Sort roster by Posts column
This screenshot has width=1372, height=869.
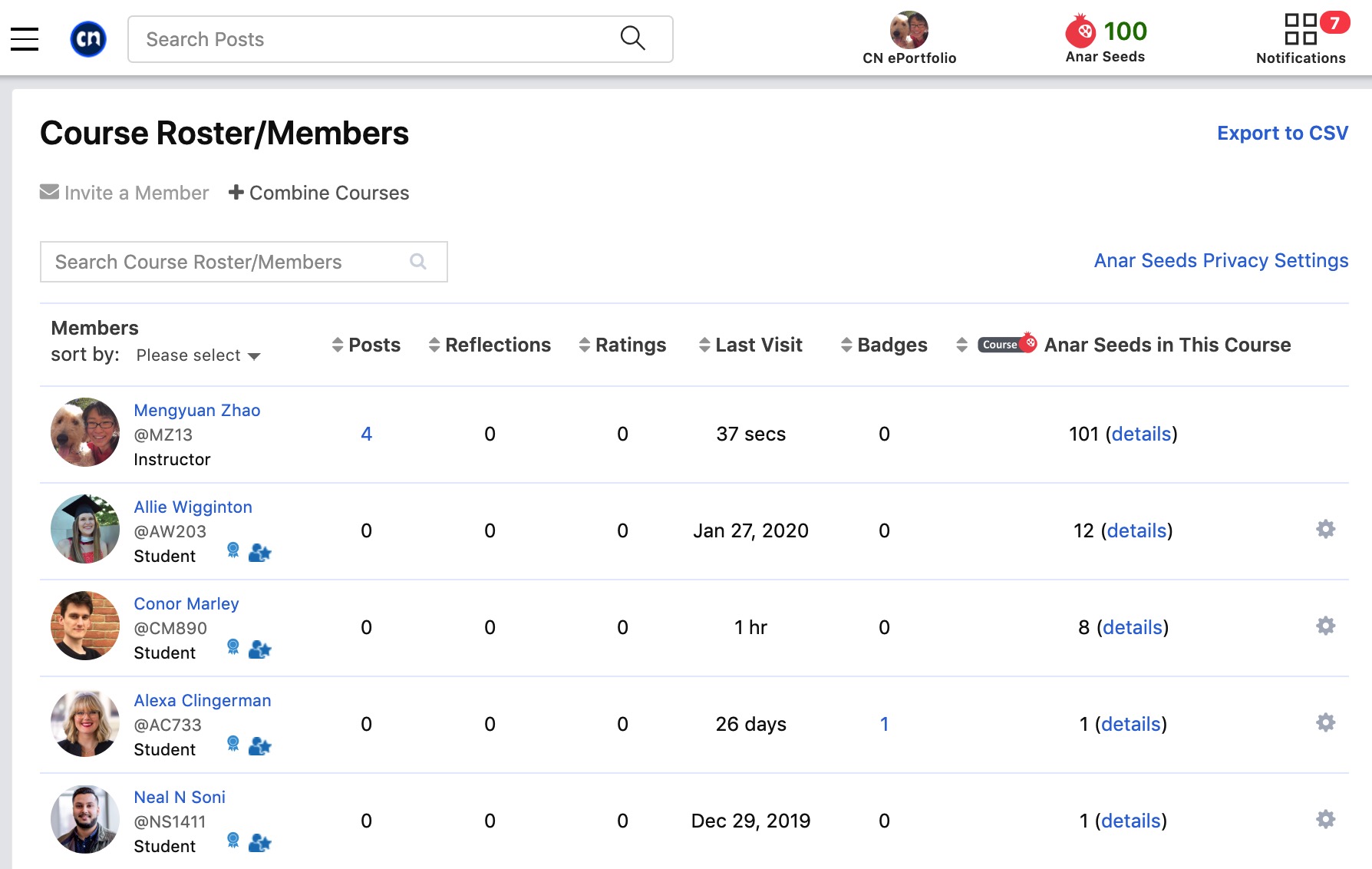366,345
